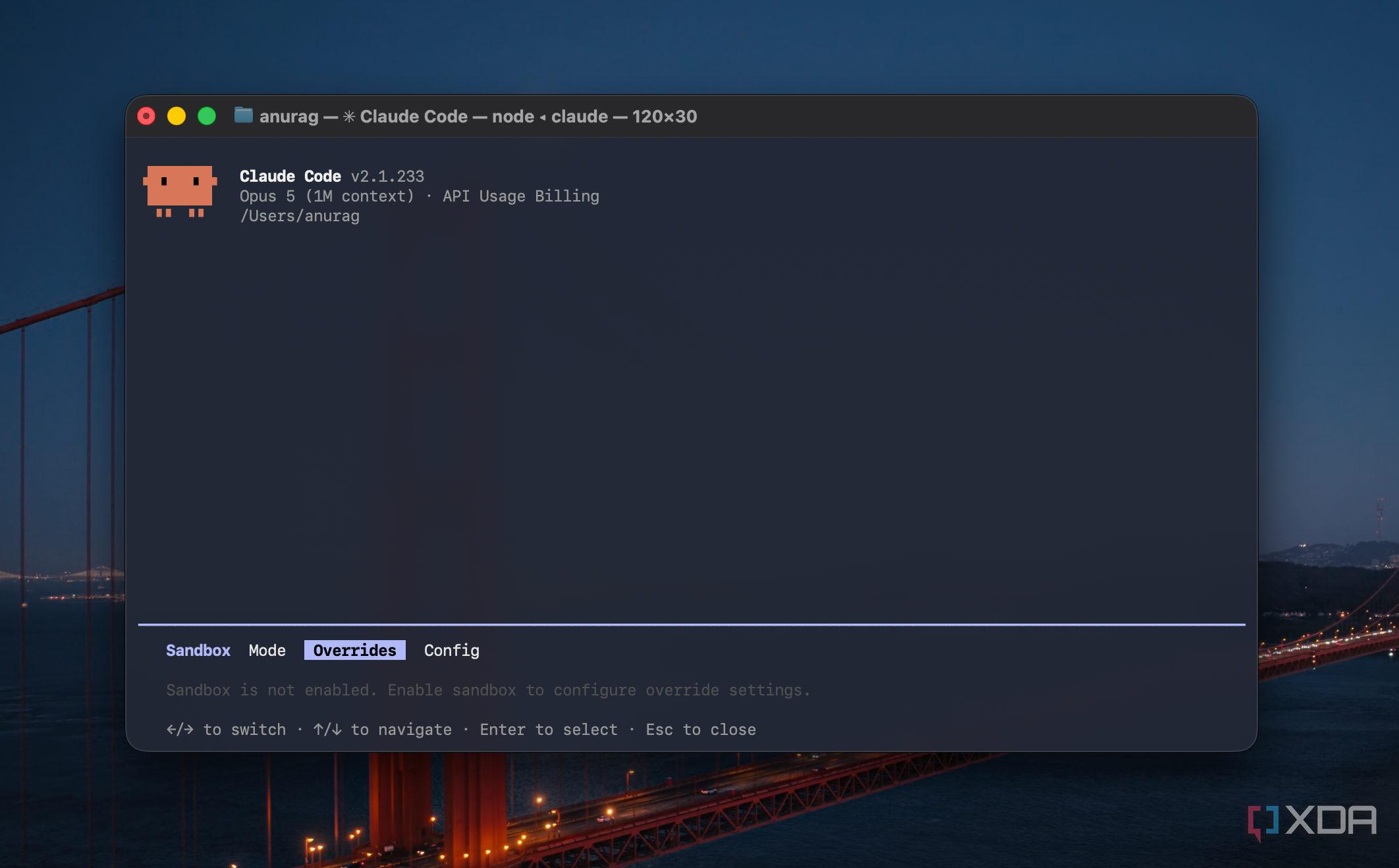1399x868 pixels.
Task: Switch to the Mode tab
Action: pos(267,651)
